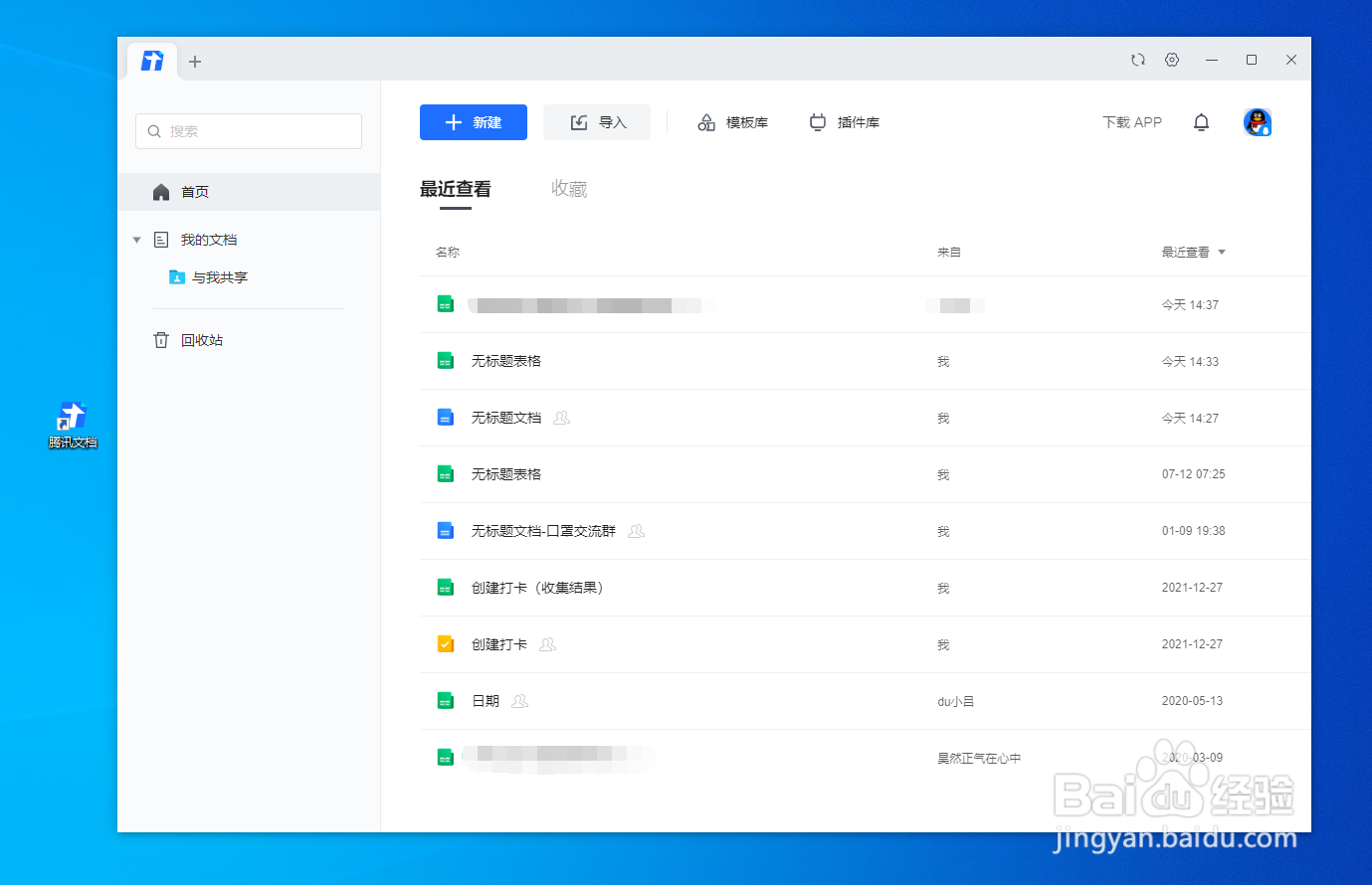Click doc icon of row 今天 14:27
The height and width of the screenshot is (885, 1372).
point(446,418)
